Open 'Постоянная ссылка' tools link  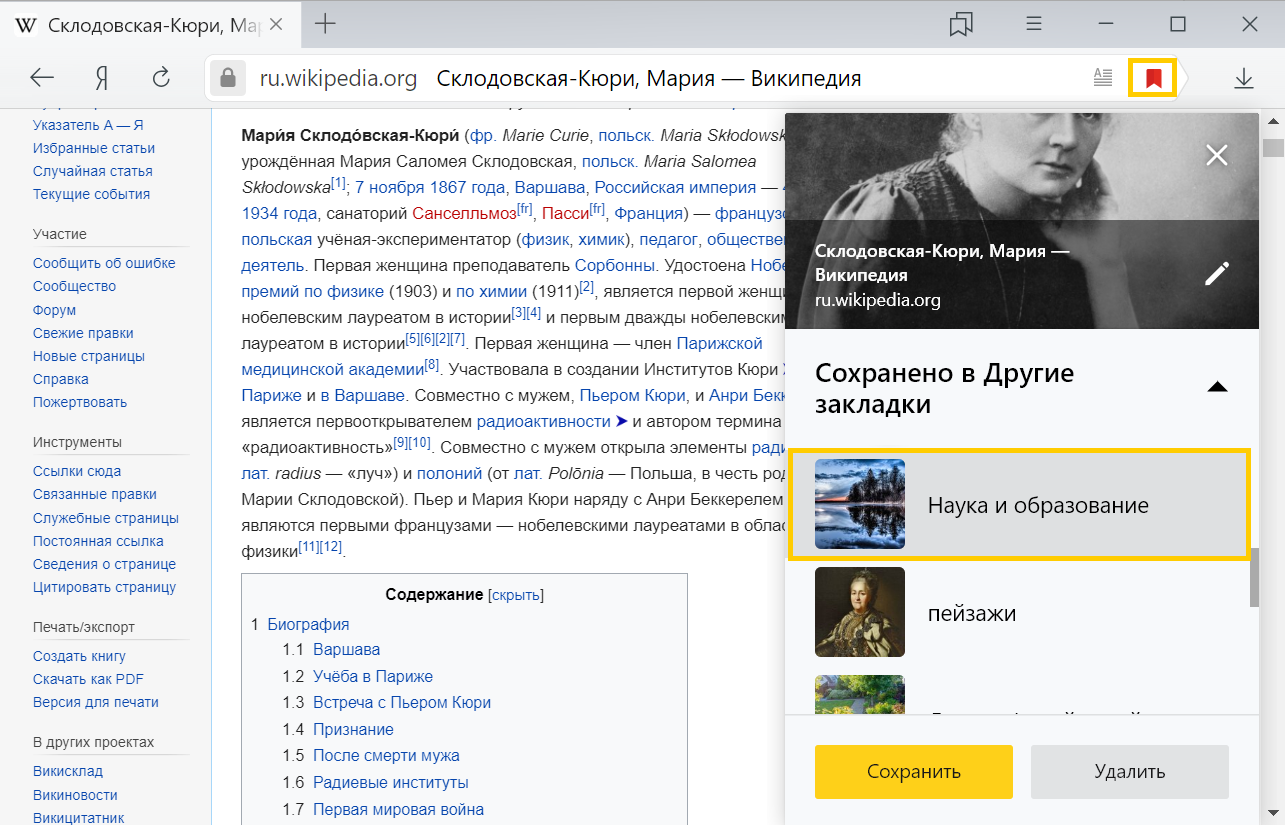click(98, 541)
